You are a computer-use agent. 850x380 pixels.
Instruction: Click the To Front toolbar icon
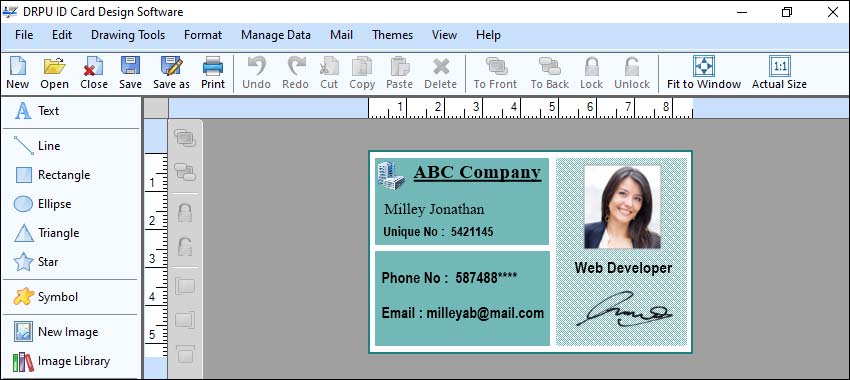click(x=496, y=66)
